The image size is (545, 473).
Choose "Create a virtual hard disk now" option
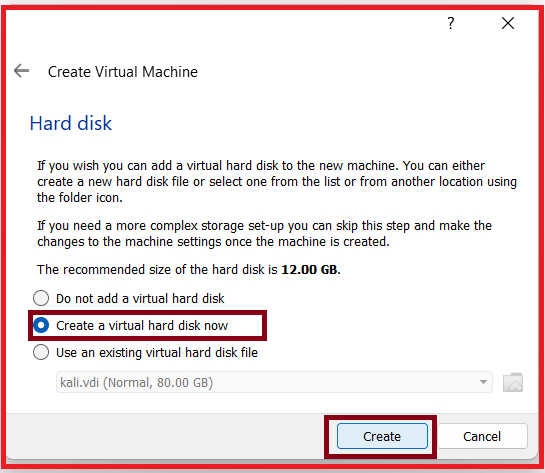coord(130,326)
